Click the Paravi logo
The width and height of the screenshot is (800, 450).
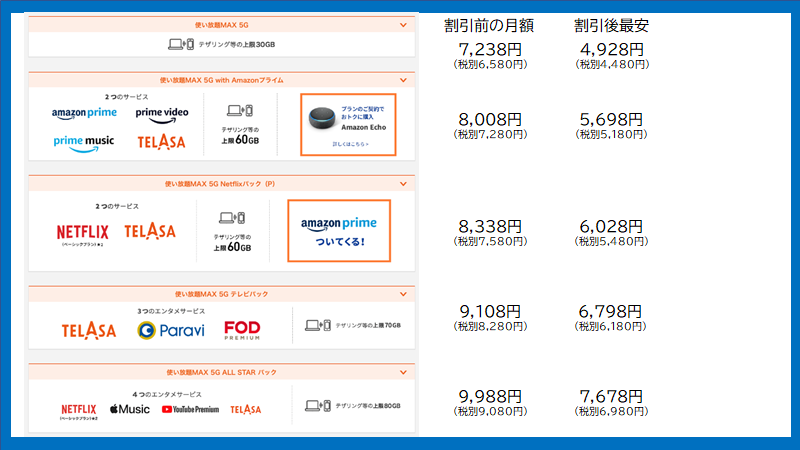point(171,331)
